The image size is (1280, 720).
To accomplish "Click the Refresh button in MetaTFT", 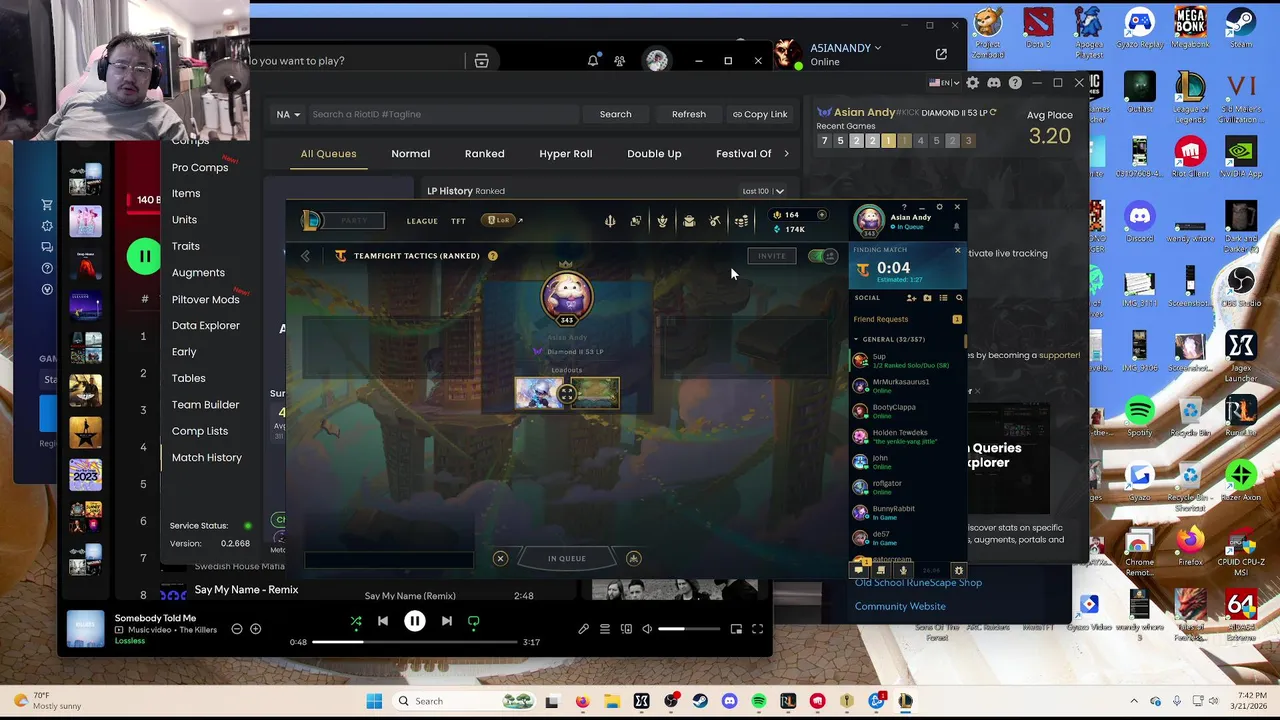I will point(689,114).
